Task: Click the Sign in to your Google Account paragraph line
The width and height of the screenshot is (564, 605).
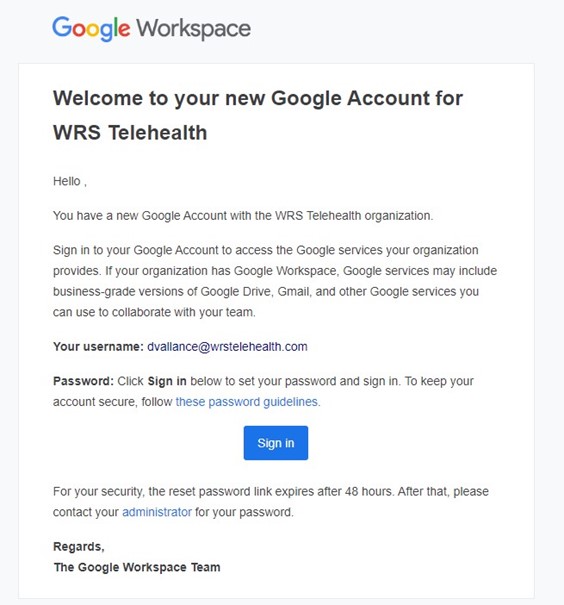Action: coord(265,250)
